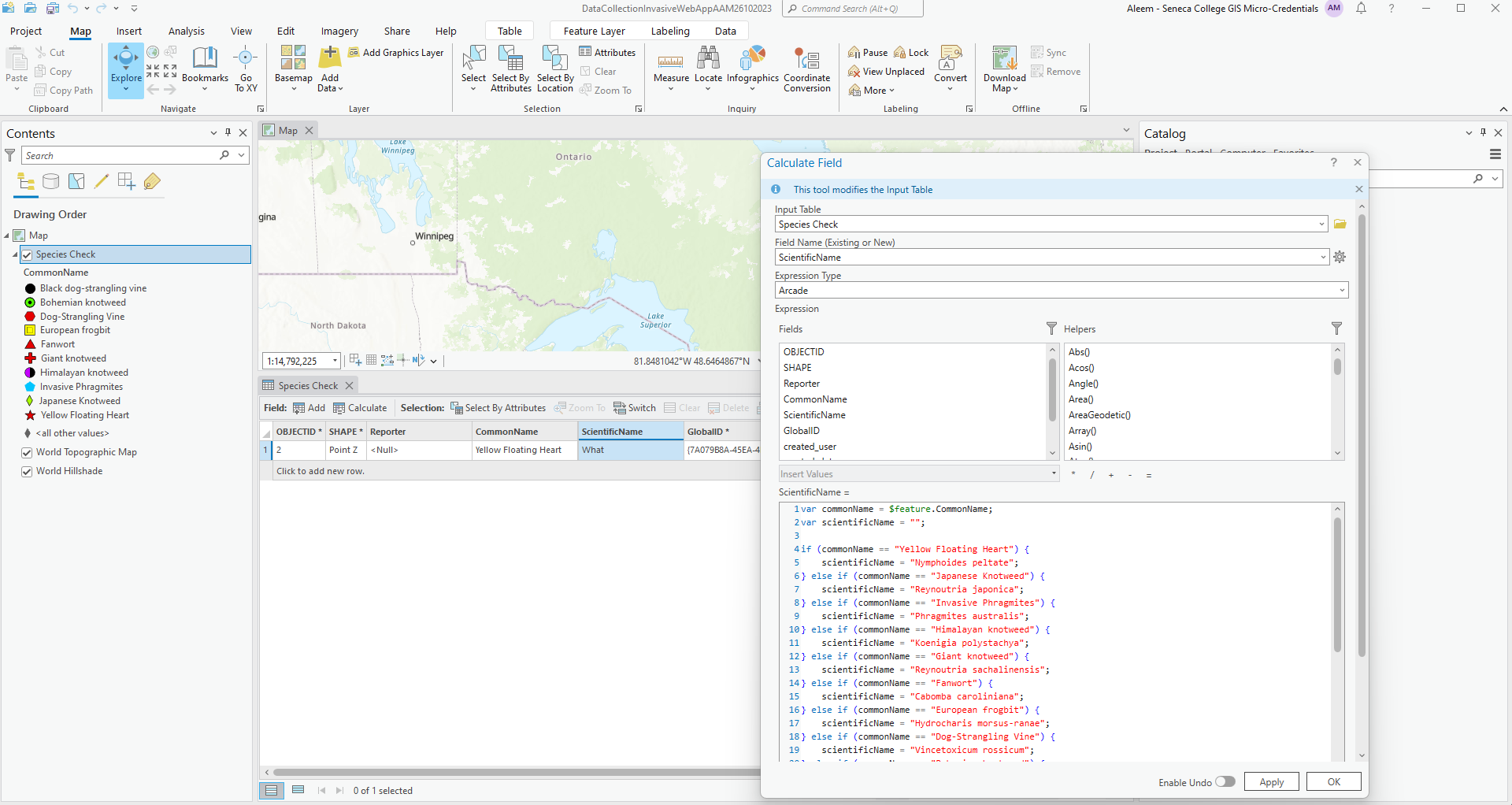Uncheck the Species Check layer visibility
Image resolution: width=1512 pixels, height=805 pixels.
(x=28, y=254)
